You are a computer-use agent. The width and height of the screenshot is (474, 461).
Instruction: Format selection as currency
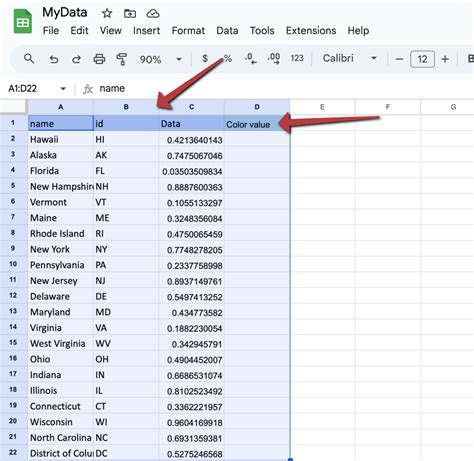point(205,59)
